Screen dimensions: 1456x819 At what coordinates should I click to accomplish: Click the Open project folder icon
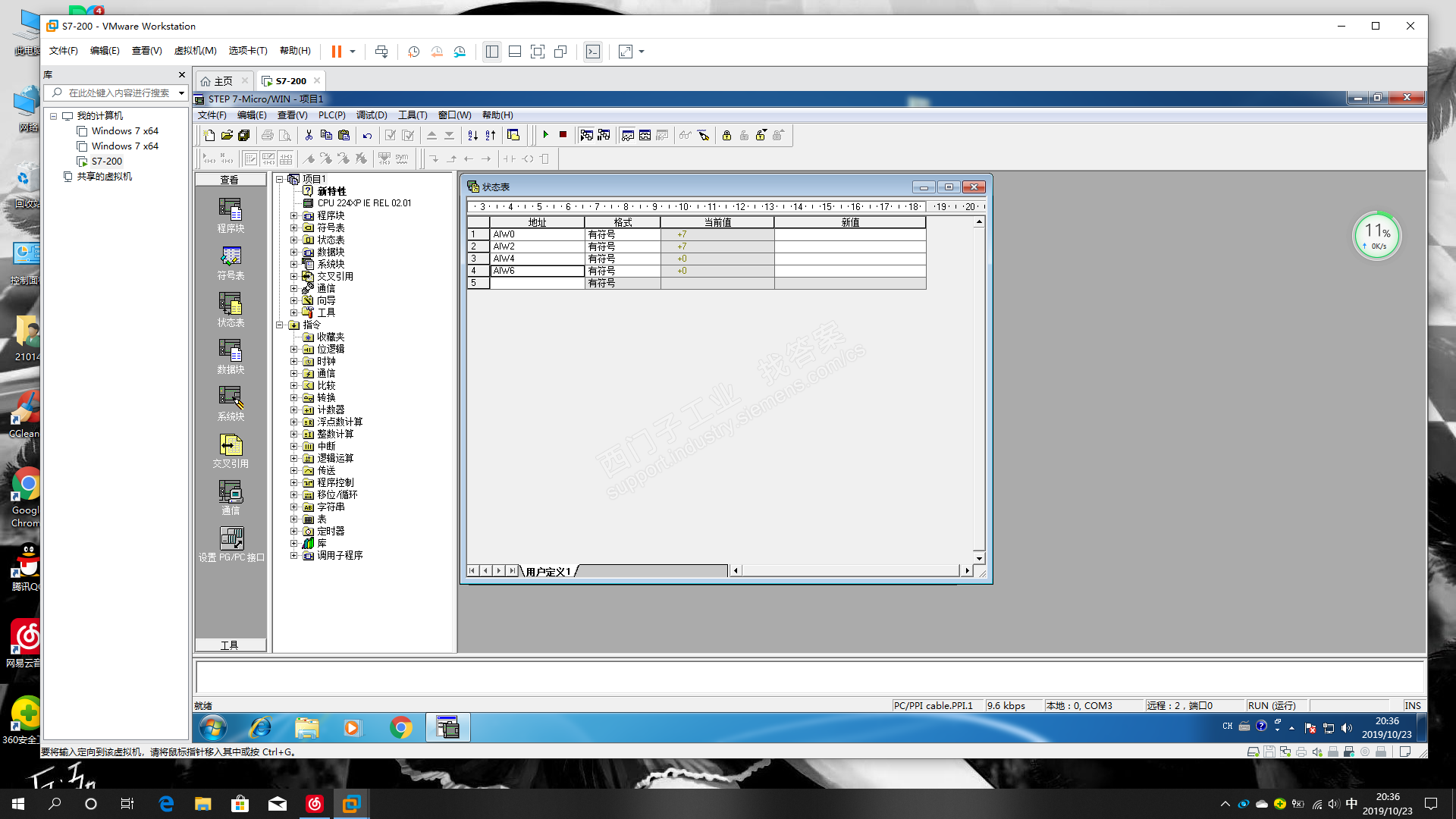(227, 135)
